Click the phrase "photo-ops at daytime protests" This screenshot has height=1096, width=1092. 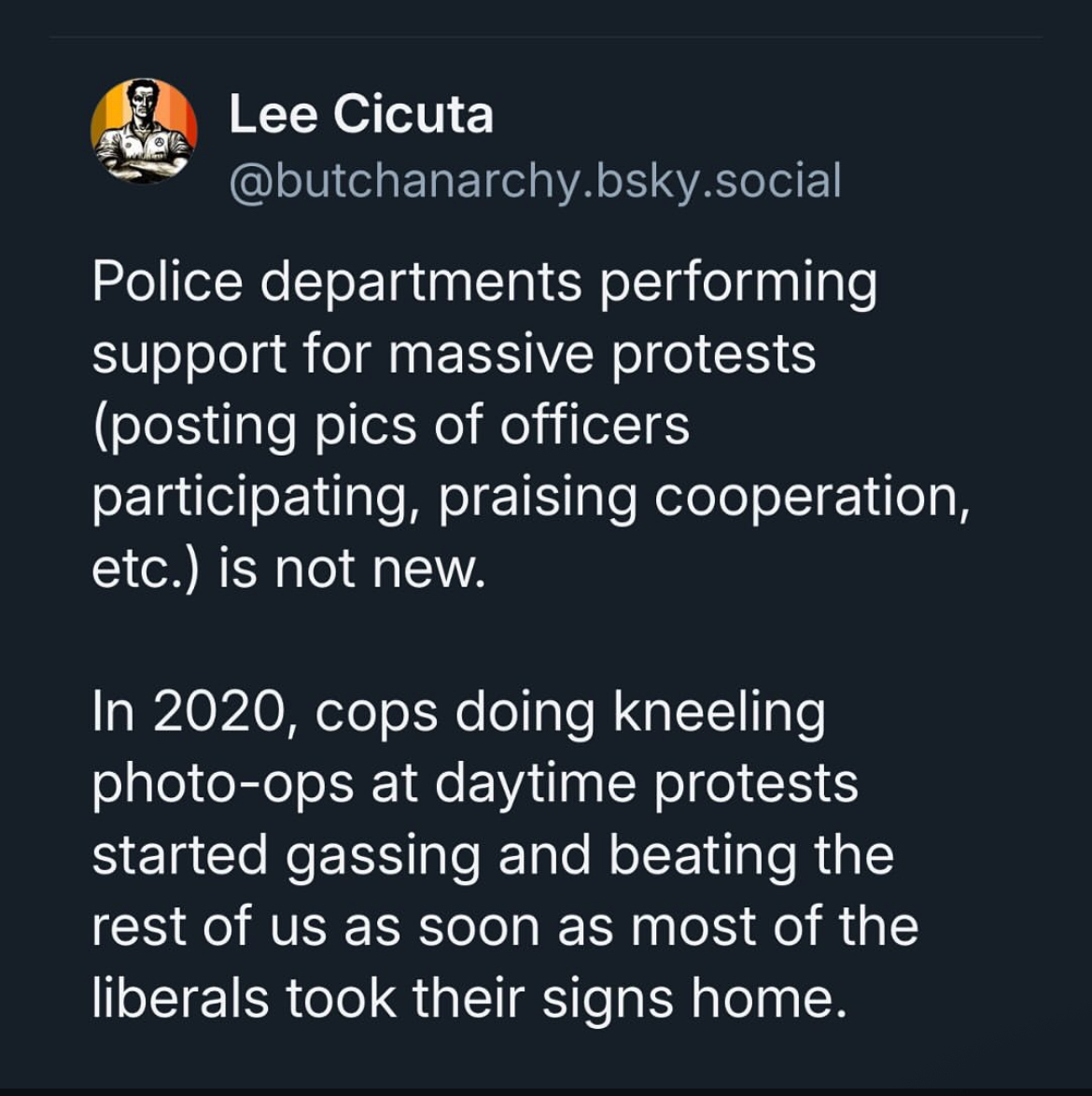[474, 783]
